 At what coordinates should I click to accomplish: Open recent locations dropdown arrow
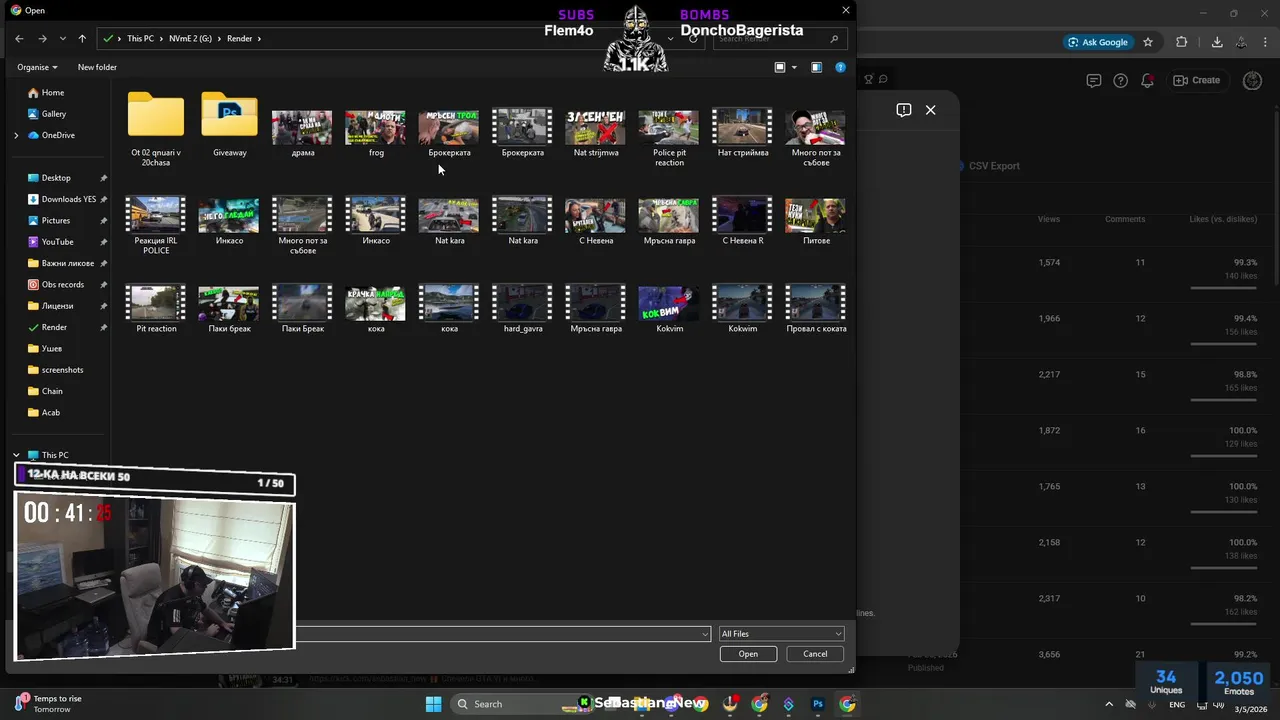[x=63, y=38]
